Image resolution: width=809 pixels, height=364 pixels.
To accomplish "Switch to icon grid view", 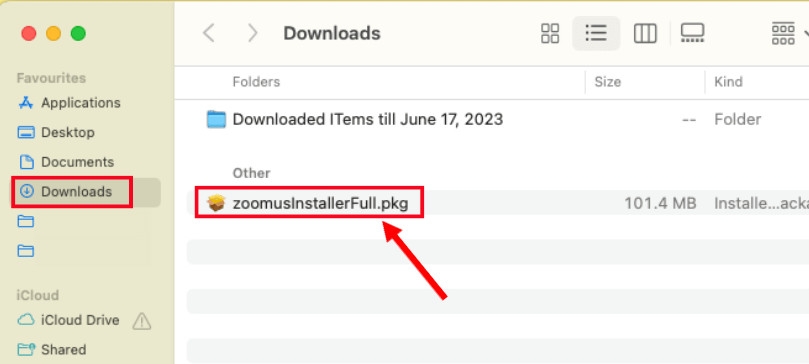I will pos(550,34).
